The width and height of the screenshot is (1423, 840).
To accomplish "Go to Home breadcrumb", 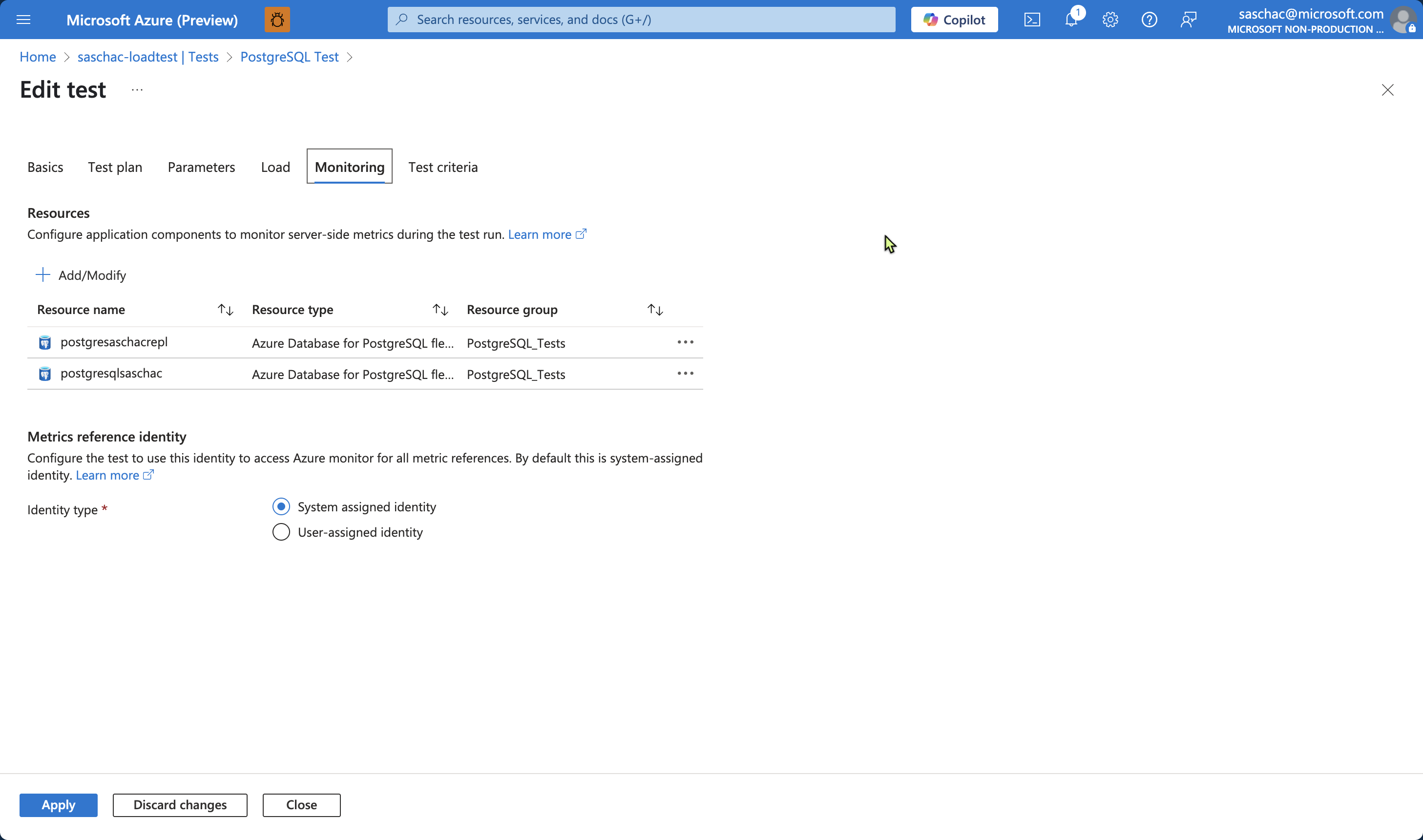I will 38,57.
